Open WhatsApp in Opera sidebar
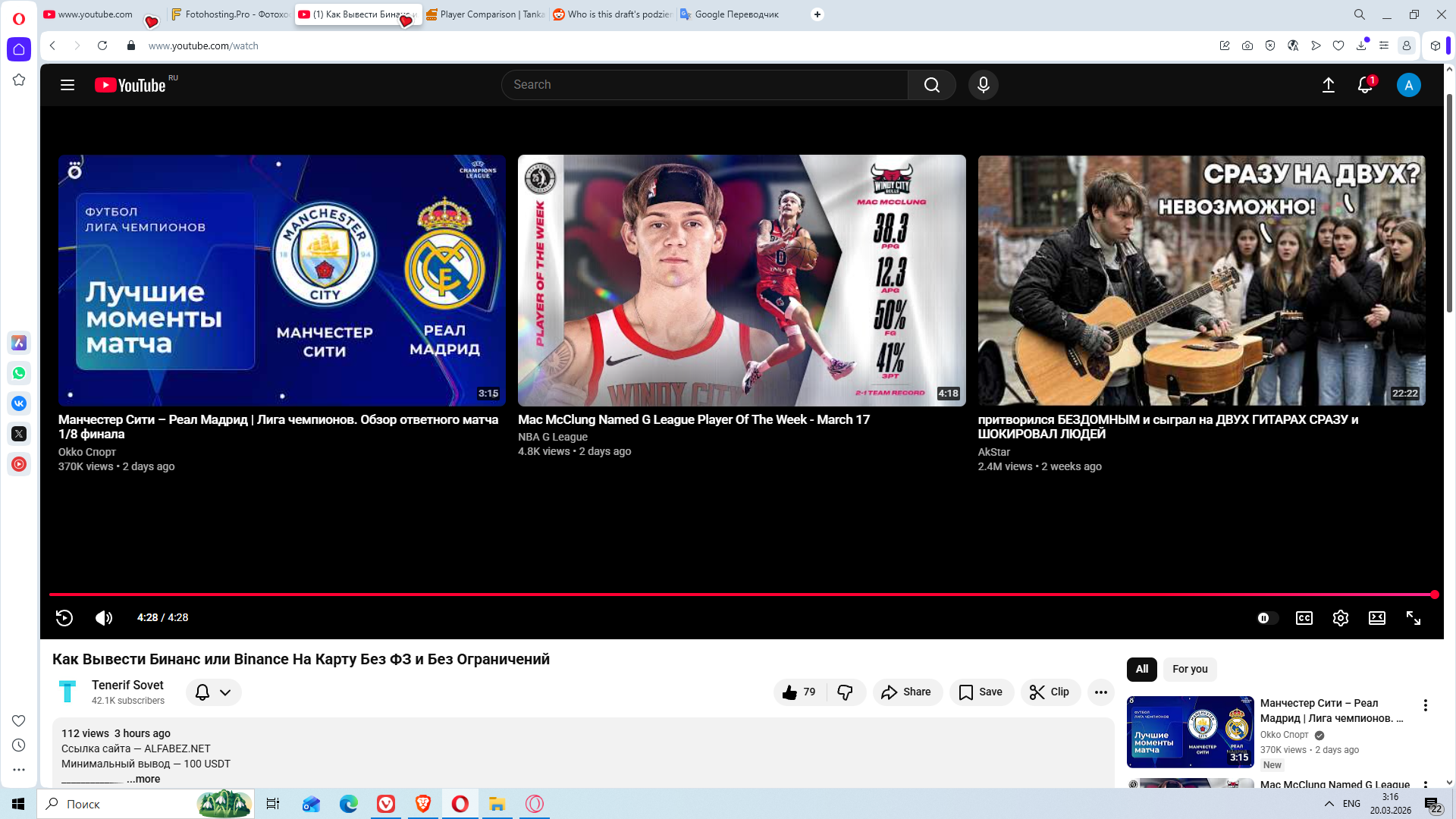 pyautogui.click(x=19, y=373)
